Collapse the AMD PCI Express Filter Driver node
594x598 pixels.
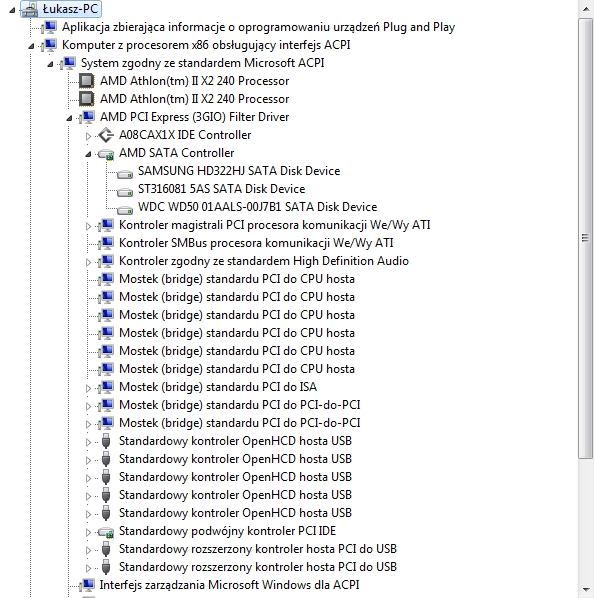(69, 118)
